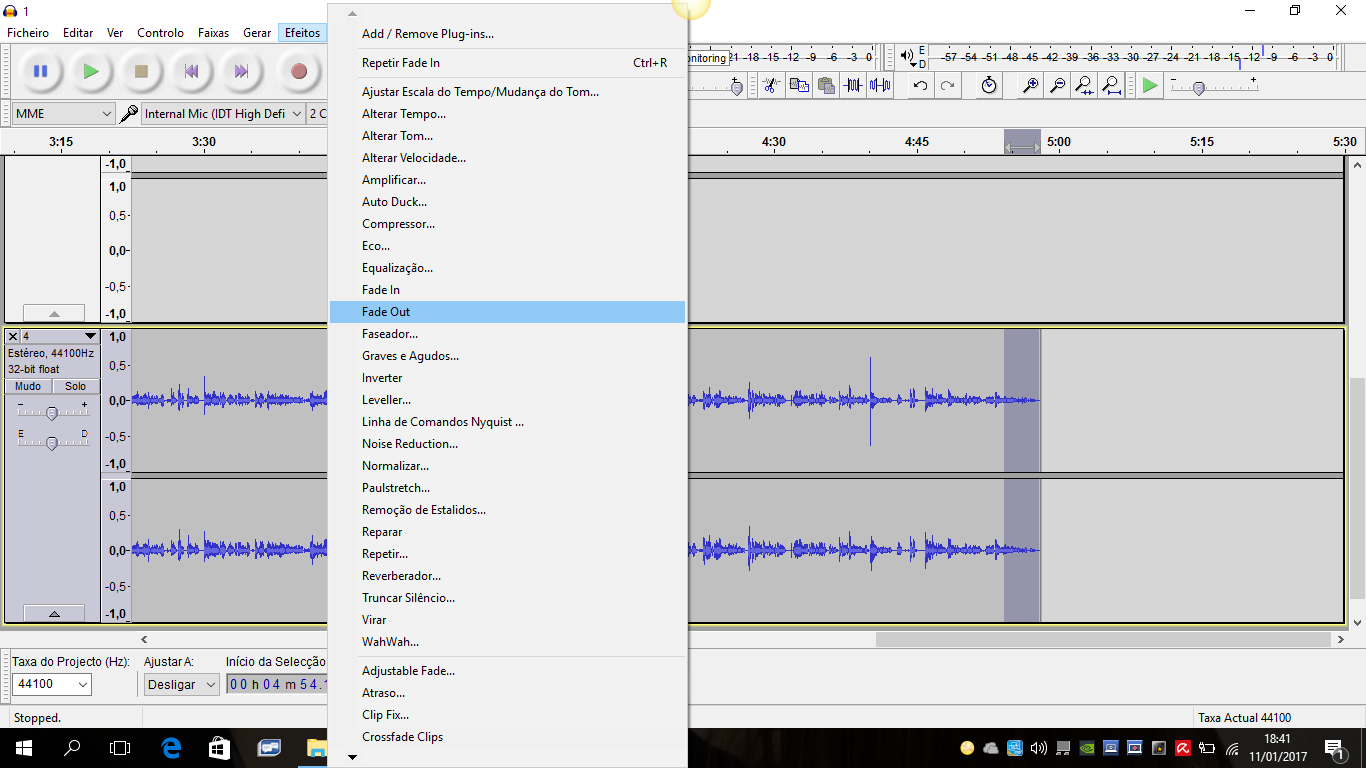Click the Skip to Start button
Image resolution: width=1366 pixels, height=768 pixels.
click(x=191, y=71)
